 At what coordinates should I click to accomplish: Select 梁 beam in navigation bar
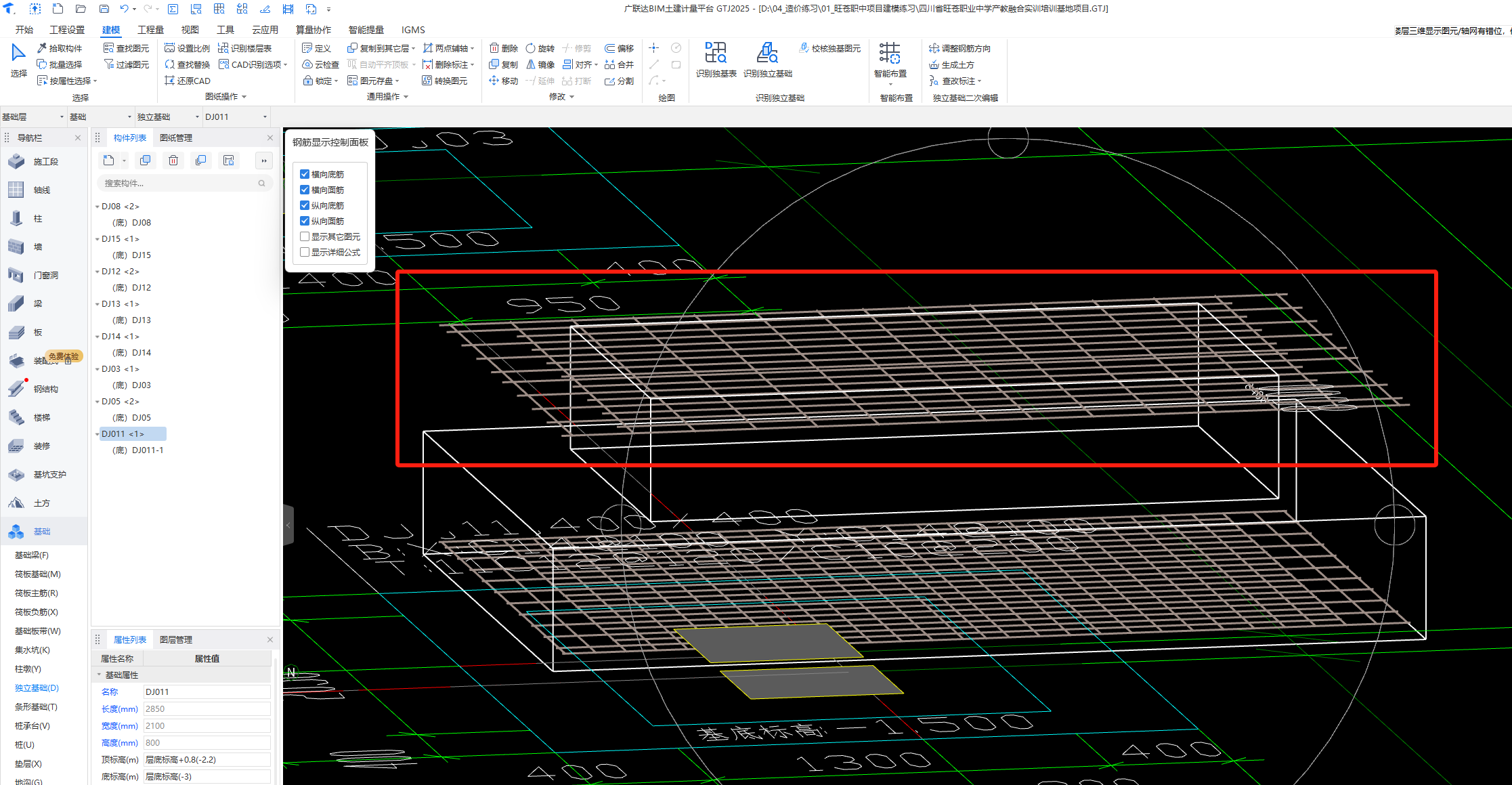tap(38, 303)
